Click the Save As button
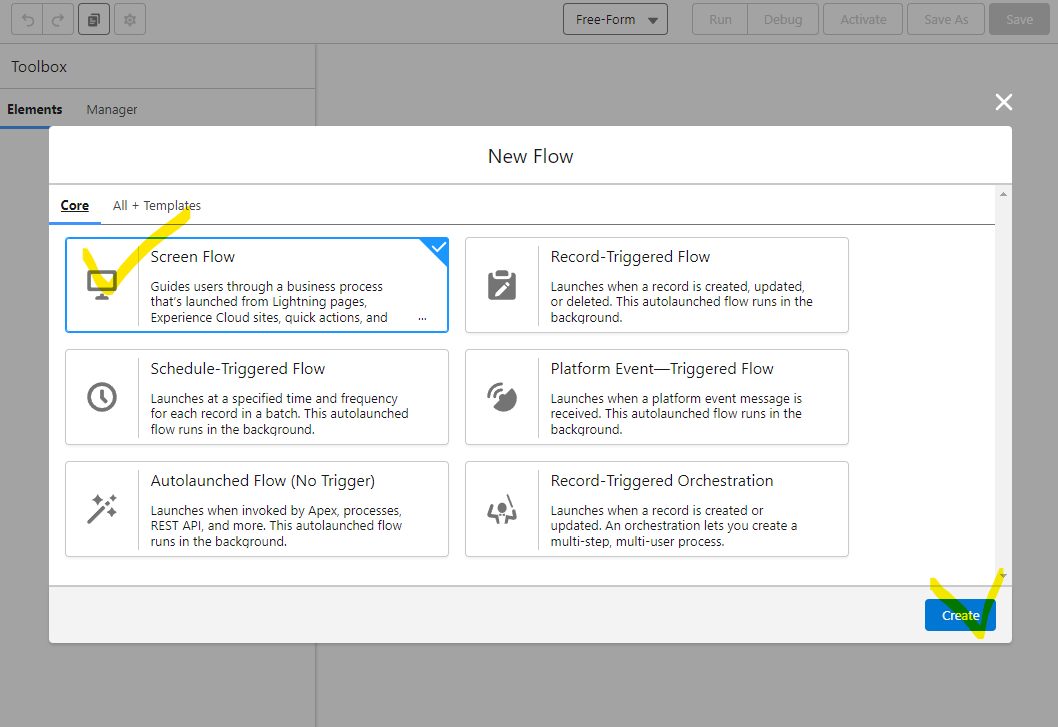 [945, 20]
